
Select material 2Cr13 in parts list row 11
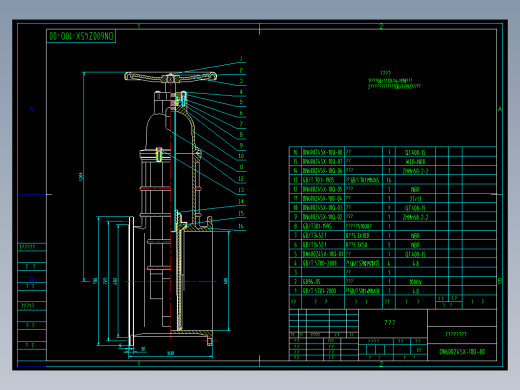[415, 199]
